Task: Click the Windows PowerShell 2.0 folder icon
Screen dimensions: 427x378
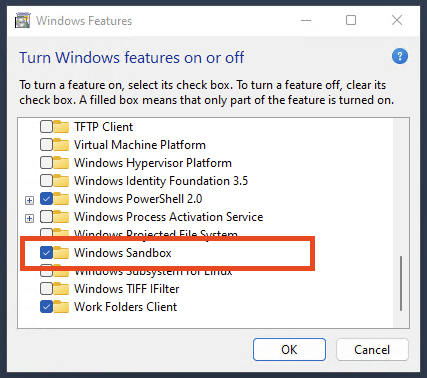Action: pos(61,199)
